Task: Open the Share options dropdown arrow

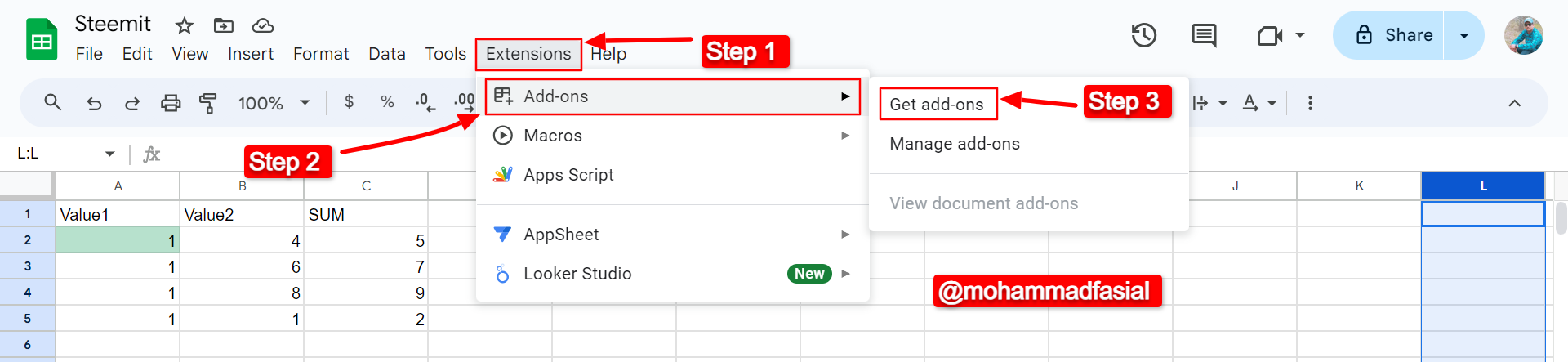Action: (x=1464, y=35)
